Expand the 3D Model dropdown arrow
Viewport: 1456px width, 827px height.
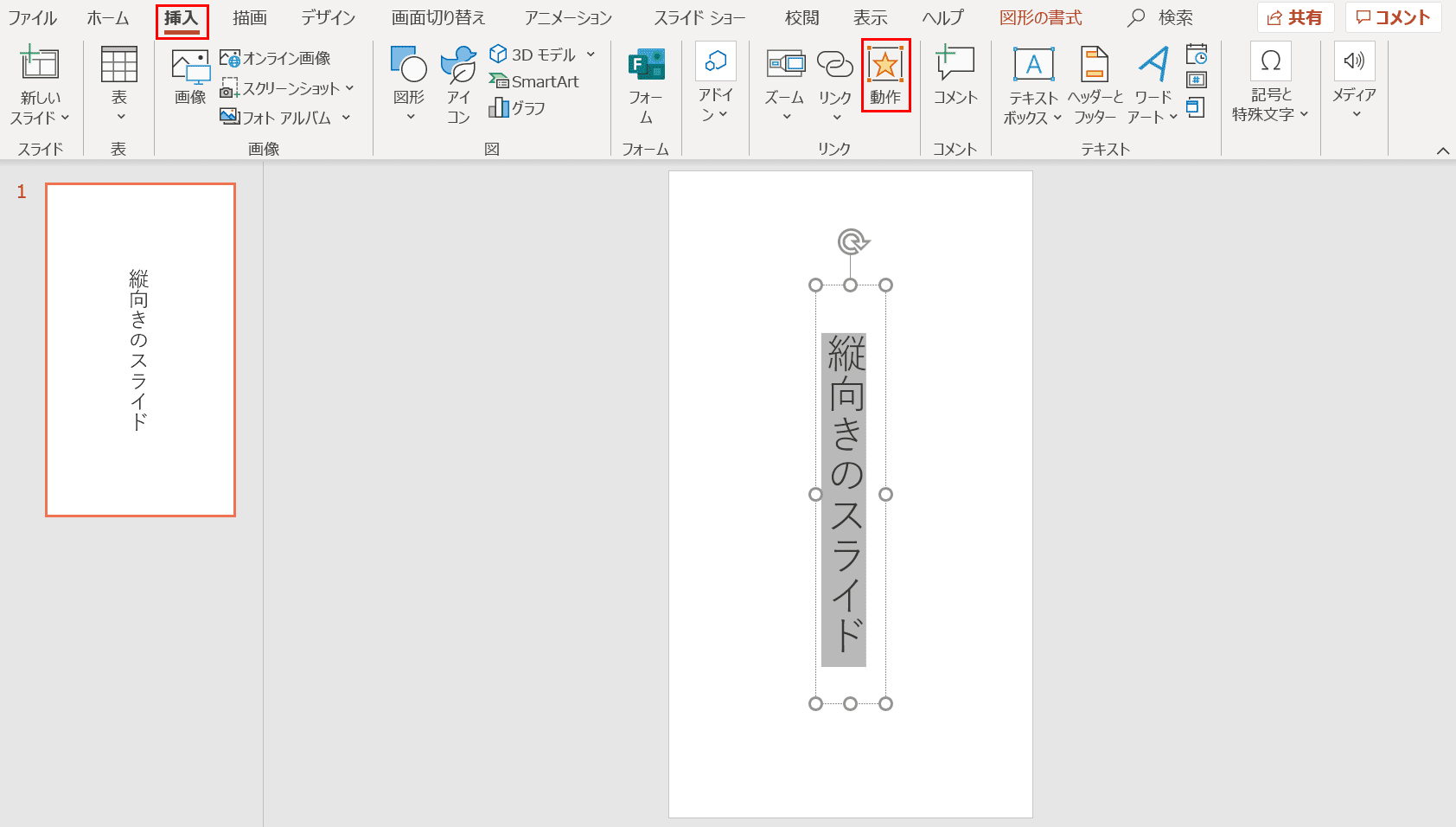(591, 54)
